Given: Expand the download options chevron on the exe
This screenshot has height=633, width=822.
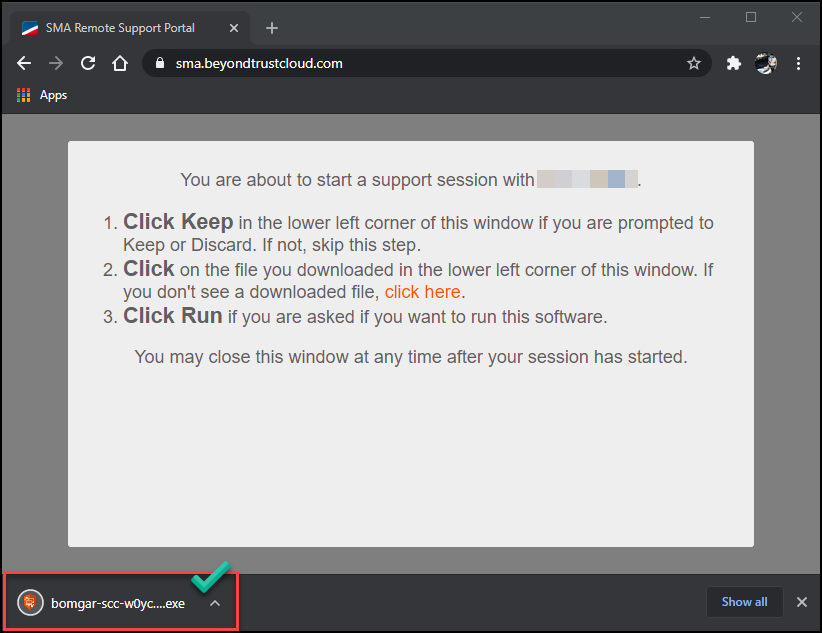Looking at the screenshot, I should (214, 603).
